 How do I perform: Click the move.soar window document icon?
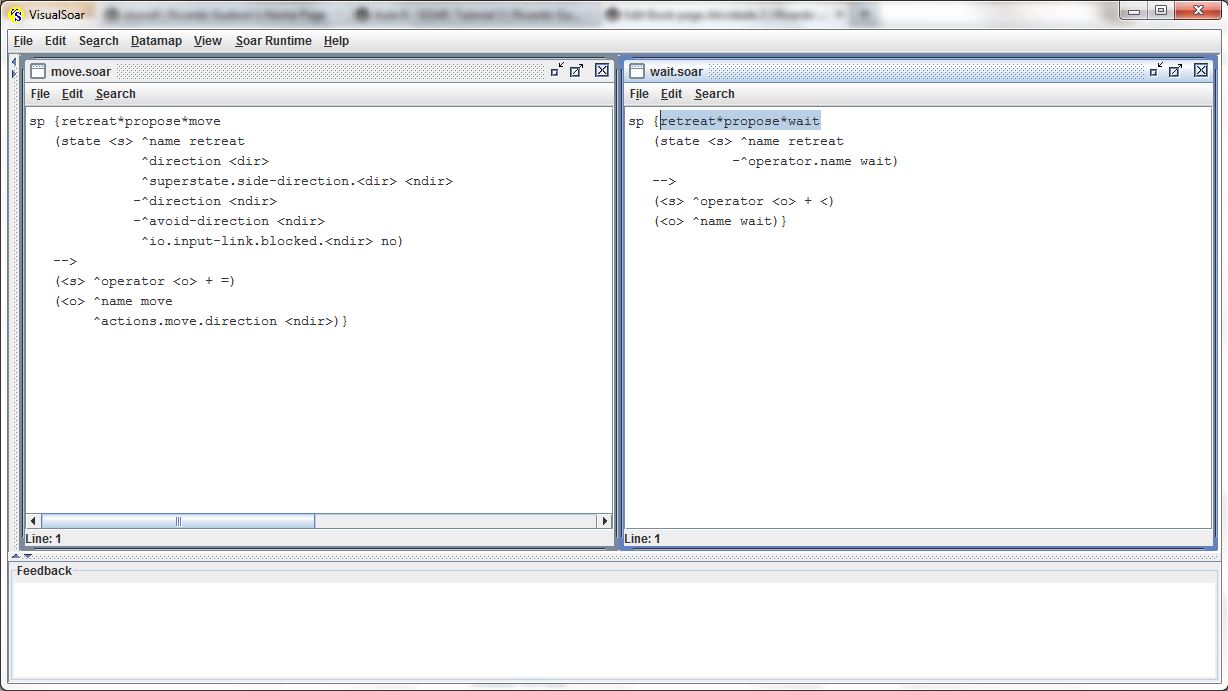38,71
